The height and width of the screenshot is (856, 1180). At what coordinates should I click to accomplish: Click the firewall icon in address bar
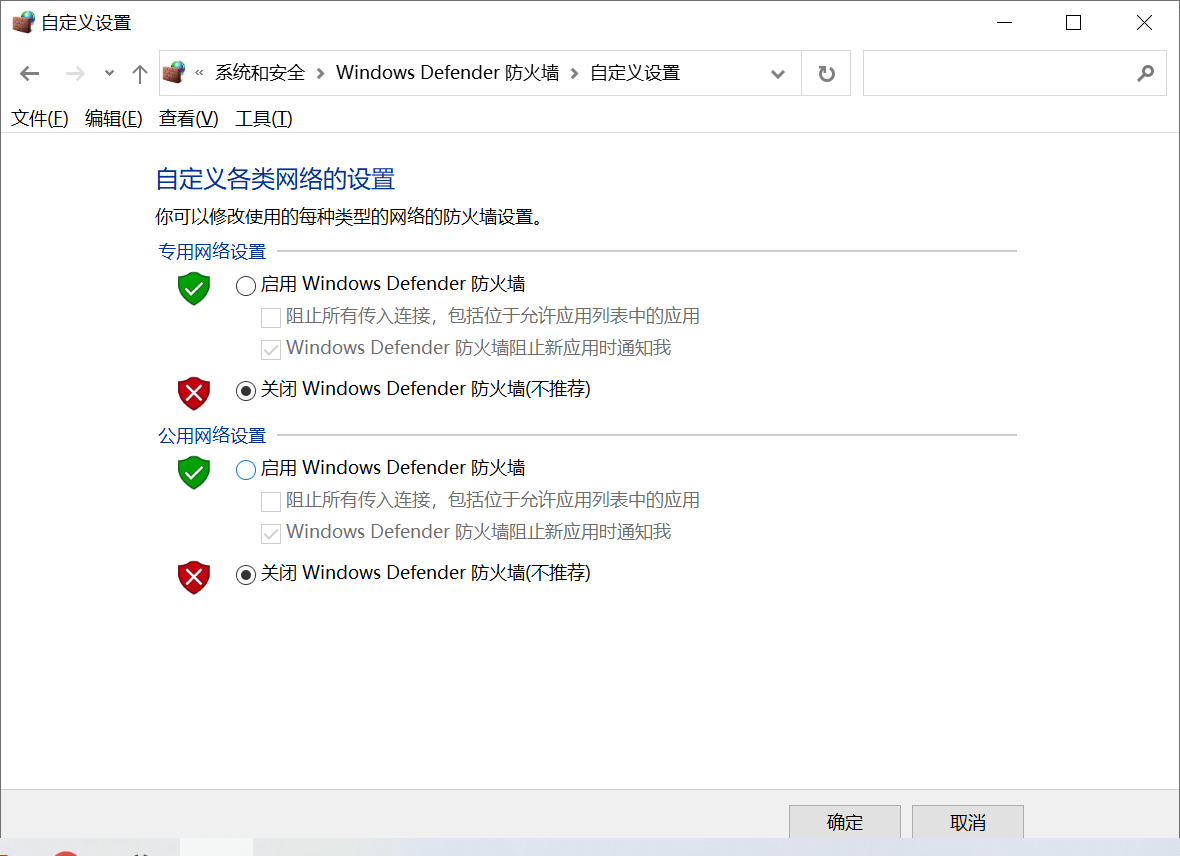[174, 72]
